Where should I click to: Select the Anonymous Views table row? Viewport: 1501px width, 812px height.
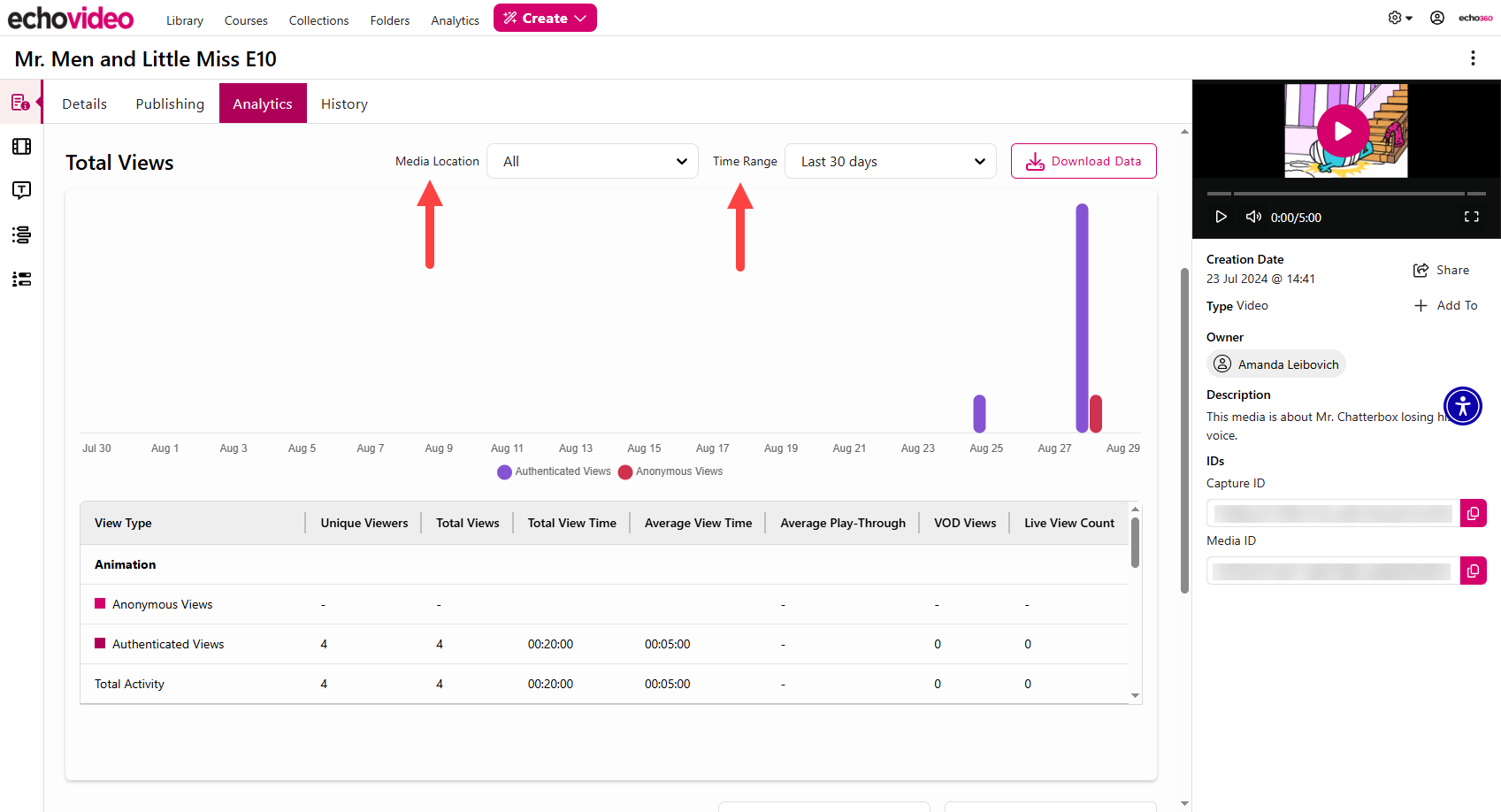click(x=605, y=604)
